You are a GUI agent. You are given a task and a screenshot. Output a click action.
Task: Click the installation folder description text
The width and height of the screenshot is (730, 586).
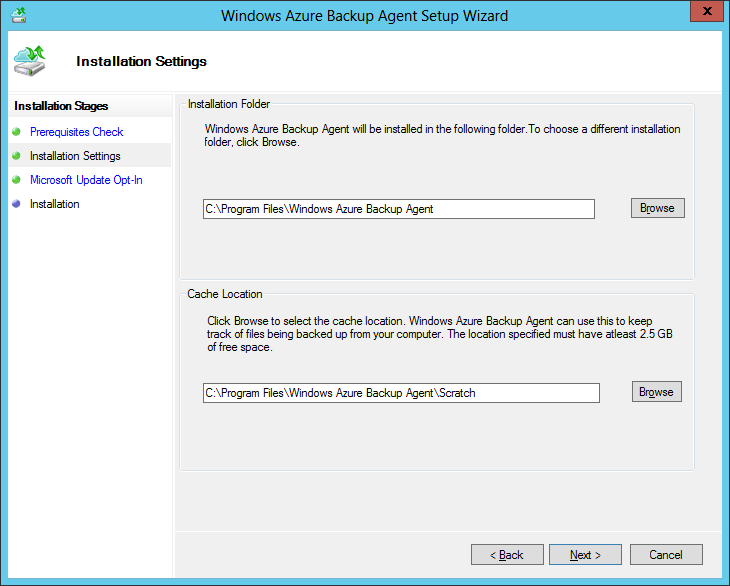coord(442,135)
